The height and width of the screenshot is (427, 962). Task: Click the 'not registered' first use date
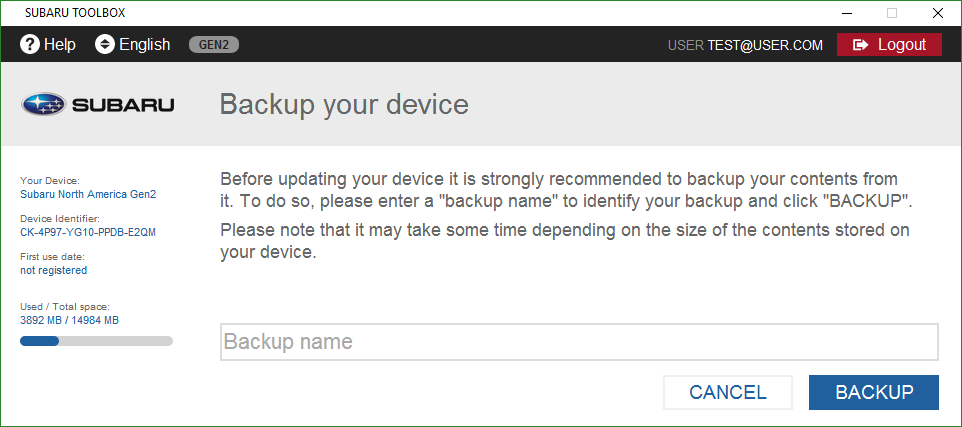click(x=53, y=270)
